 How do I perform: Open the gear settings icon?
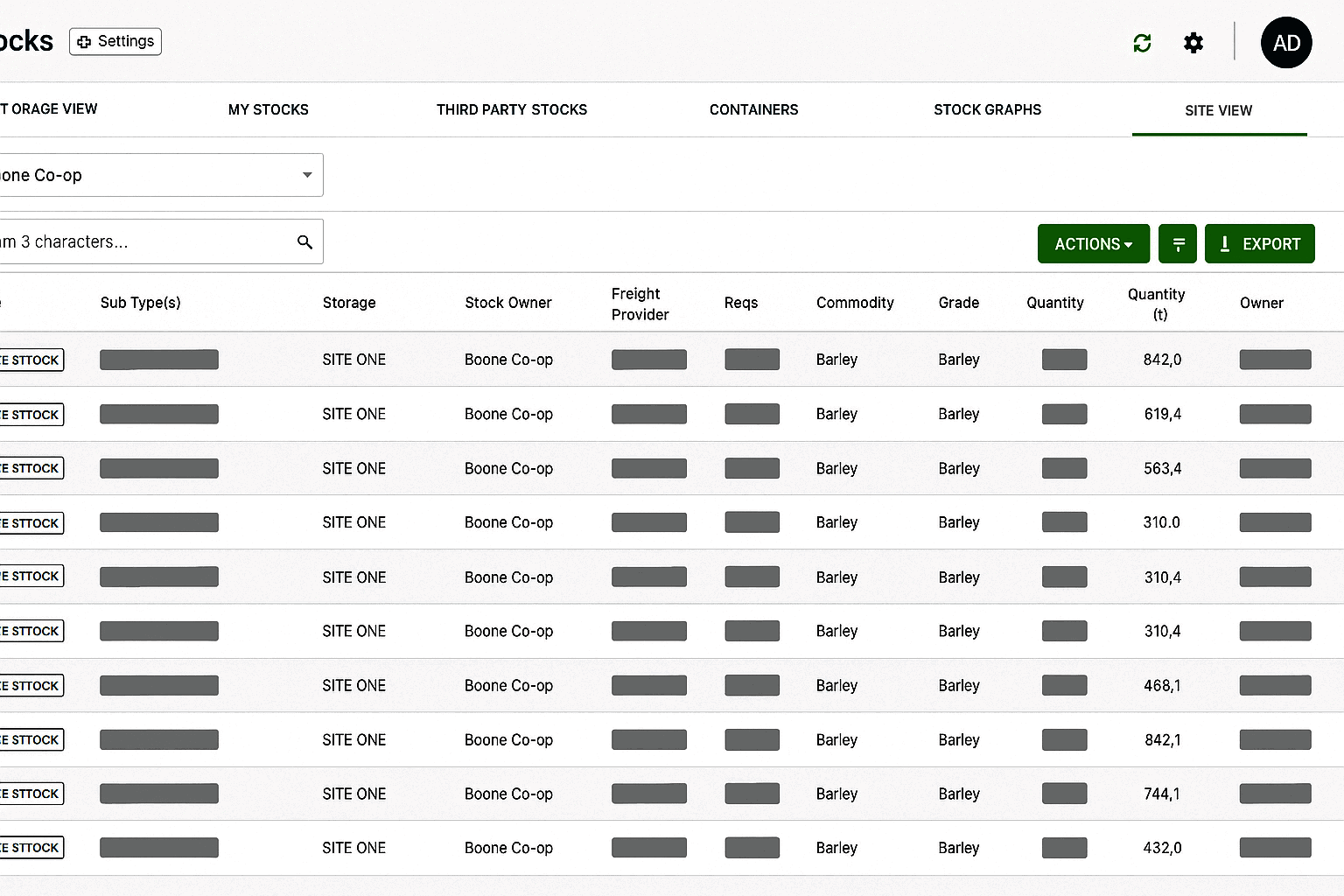point(1193,43)
